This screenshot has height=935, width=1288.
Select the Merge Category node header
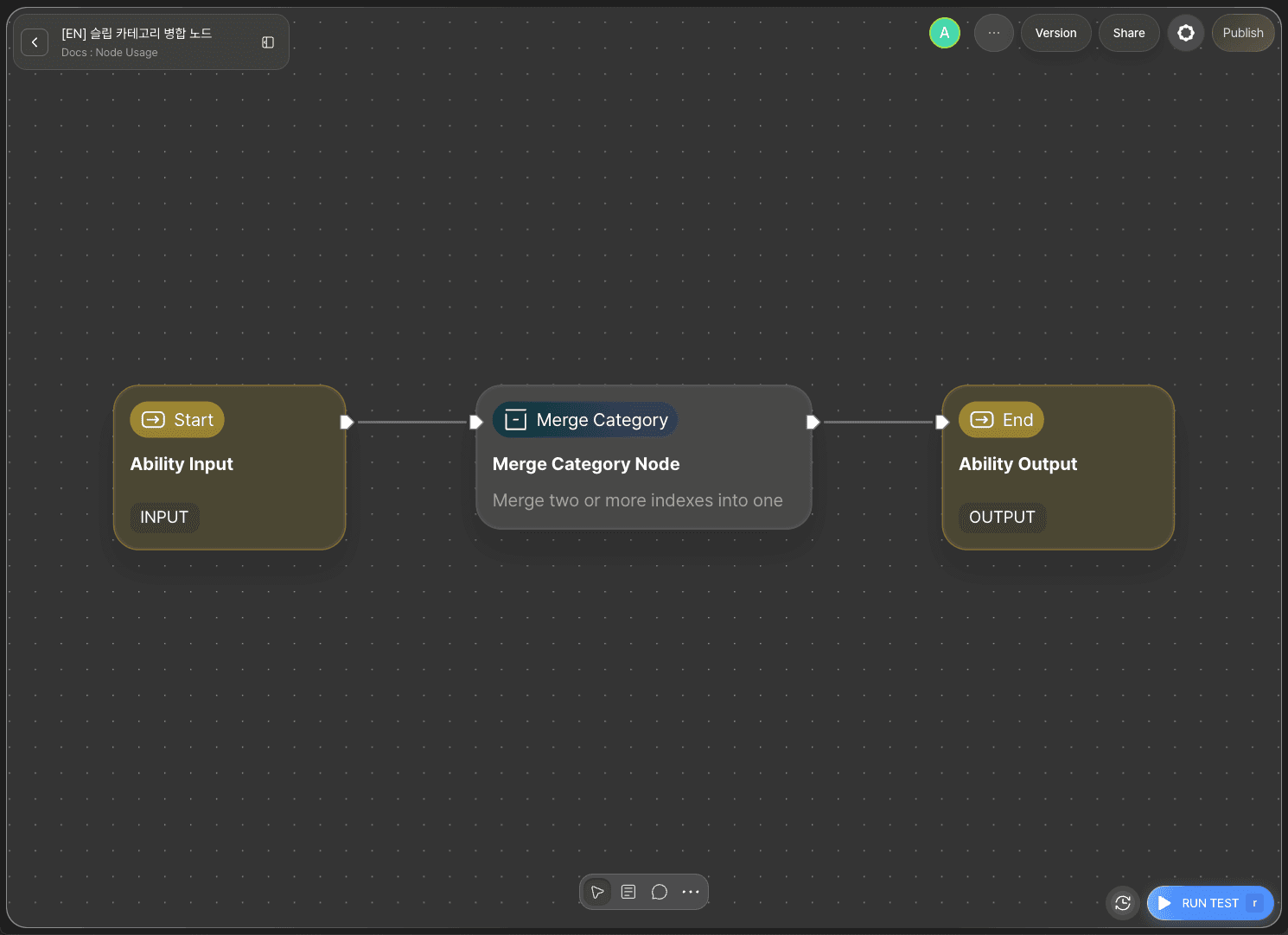point(585,420)
